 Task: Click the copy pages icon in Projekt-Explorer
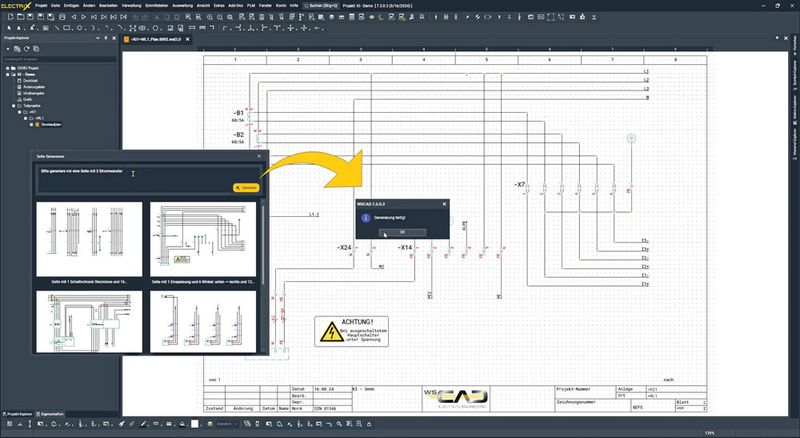click(x=36, y=49)
